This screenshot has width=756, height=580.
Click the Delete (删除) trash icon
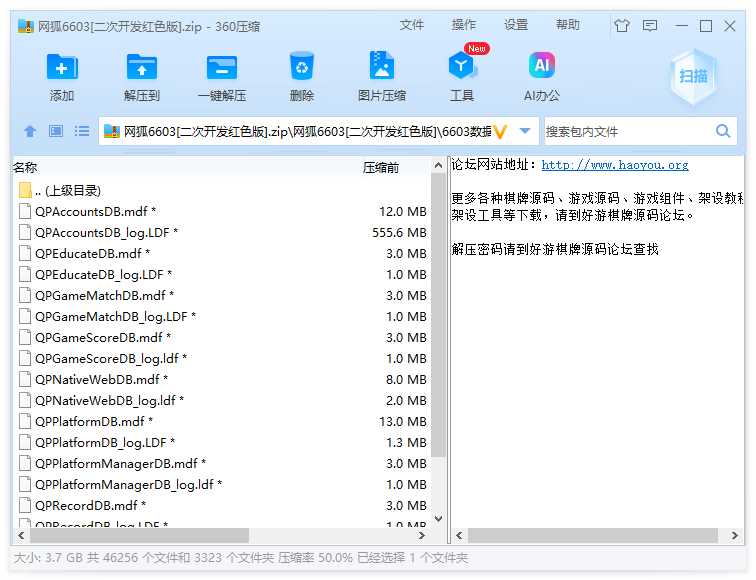[x=302, y=66]
